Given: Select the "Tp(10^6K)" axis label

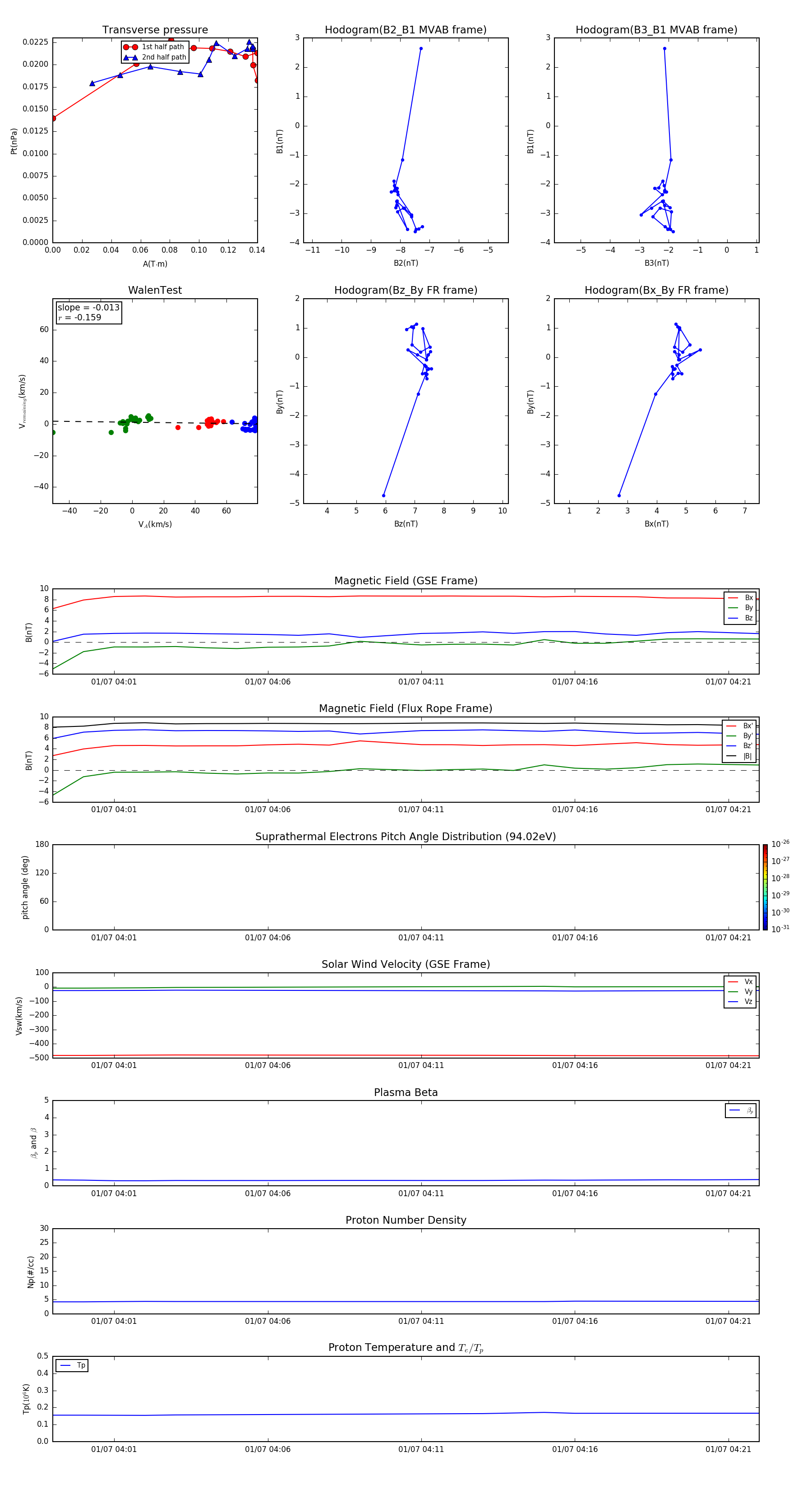Looking at the screenshot, I should tap(26, 1399).
